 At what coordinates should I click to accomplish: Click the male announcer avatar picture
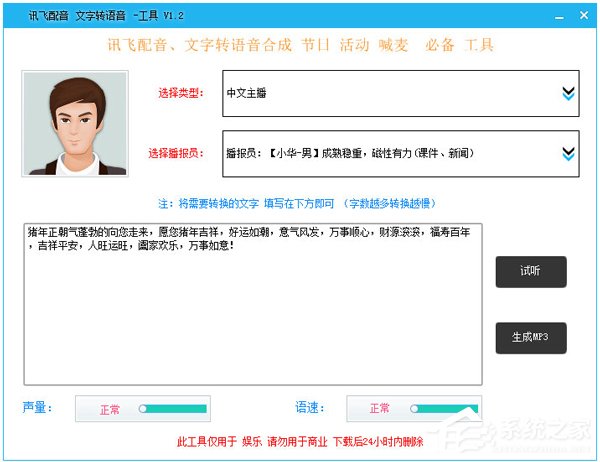coord(75,124)
